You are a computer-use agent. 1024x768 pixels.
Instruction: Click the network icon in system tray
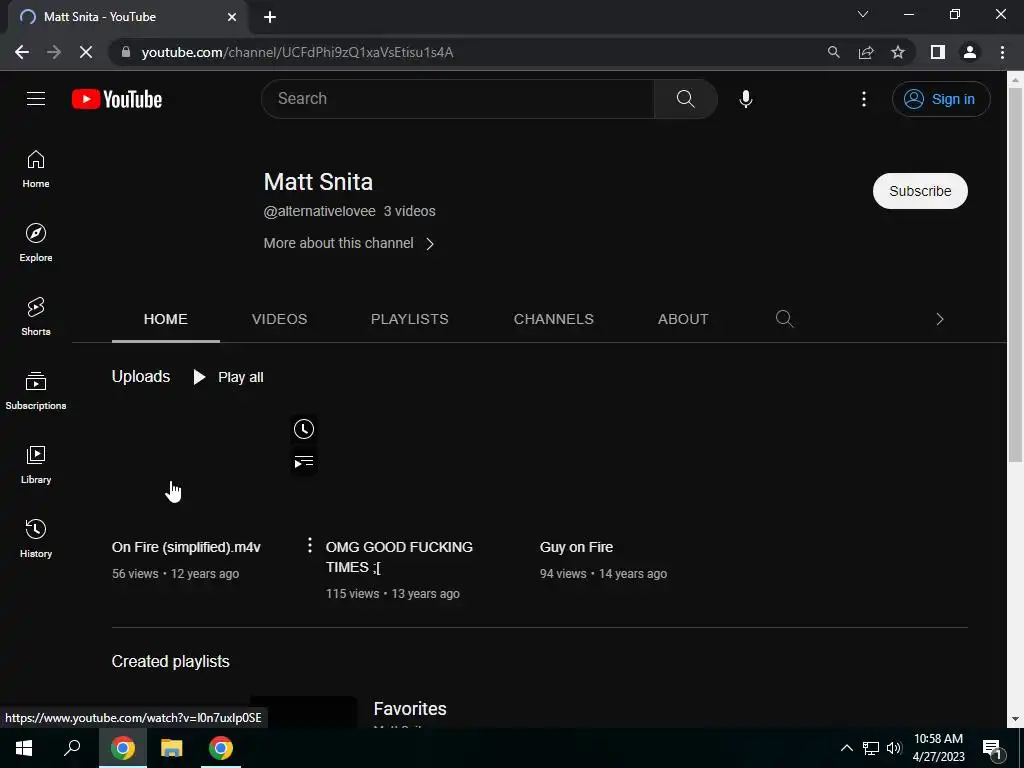pos(871,748)
